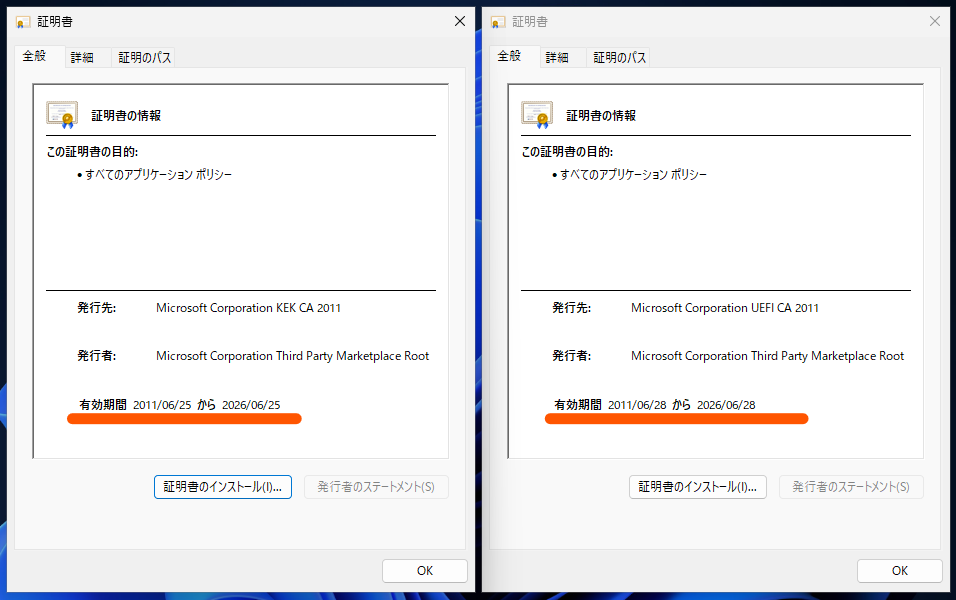The height and width of the screenshot is (600, 956).
Task: Click the start date 2011/06/28
Action: pyautogui.click(x=637, y=405)
